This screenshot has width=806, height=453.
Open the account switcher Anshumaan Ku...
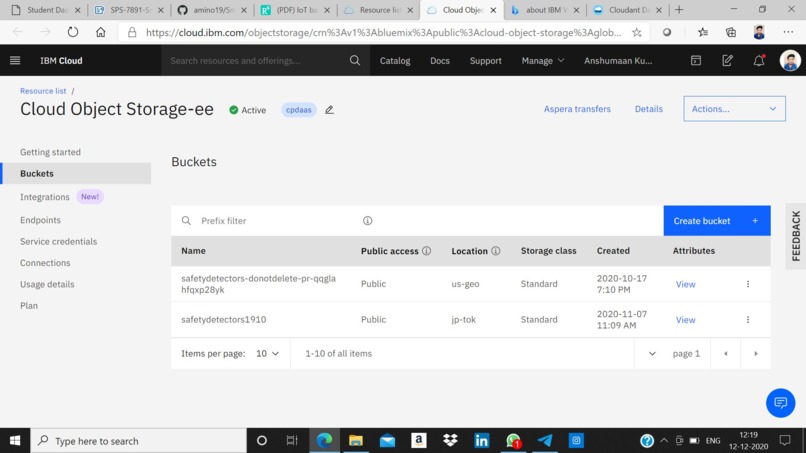click(618, 61)
